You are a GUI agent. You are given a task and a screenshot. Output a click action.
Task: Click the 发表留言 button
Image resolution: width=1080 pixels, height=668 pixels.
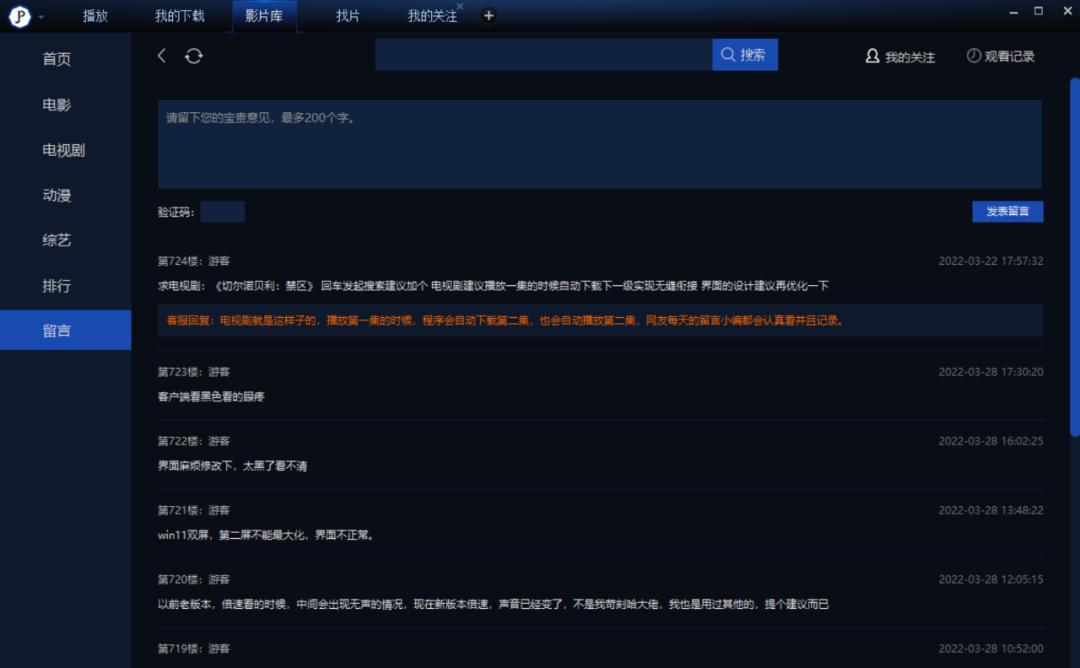tap(1006, 211)
